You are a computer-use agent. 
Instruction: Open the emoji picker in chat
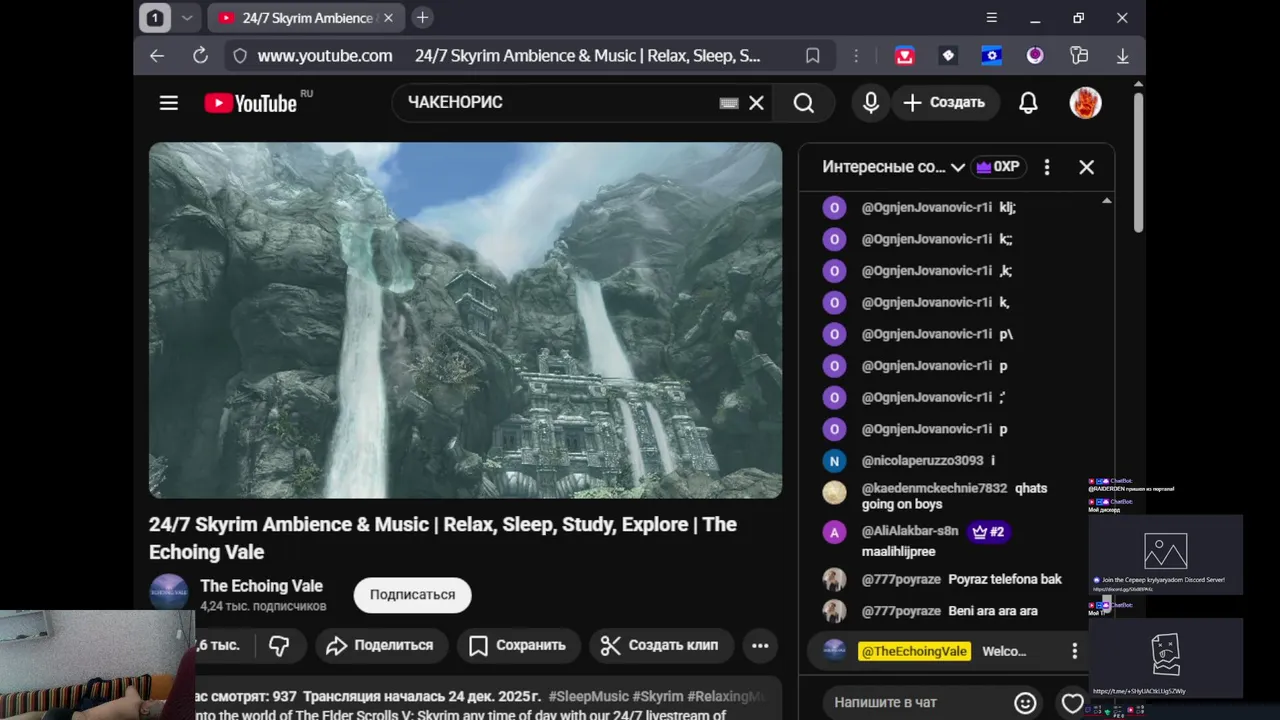(1025, 703)
